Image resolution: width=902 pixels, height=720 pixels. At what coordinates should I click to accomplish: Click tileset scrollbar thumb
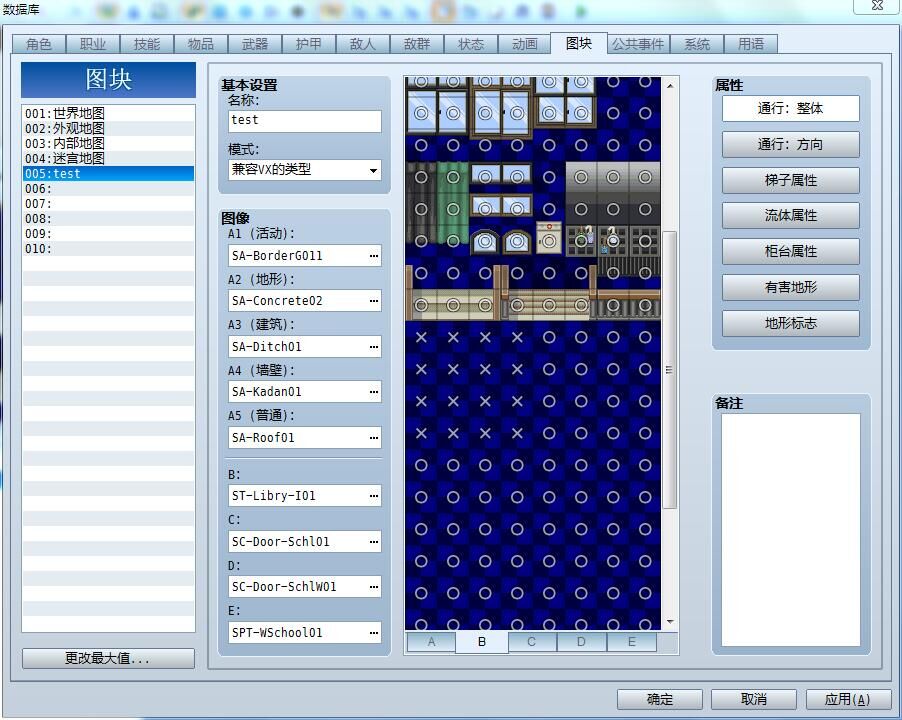[669, 370]
